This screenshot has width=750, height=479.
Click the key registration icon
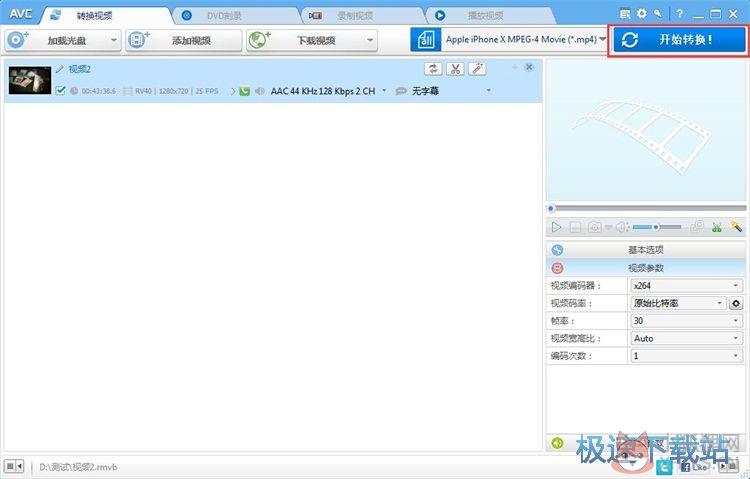658,13
